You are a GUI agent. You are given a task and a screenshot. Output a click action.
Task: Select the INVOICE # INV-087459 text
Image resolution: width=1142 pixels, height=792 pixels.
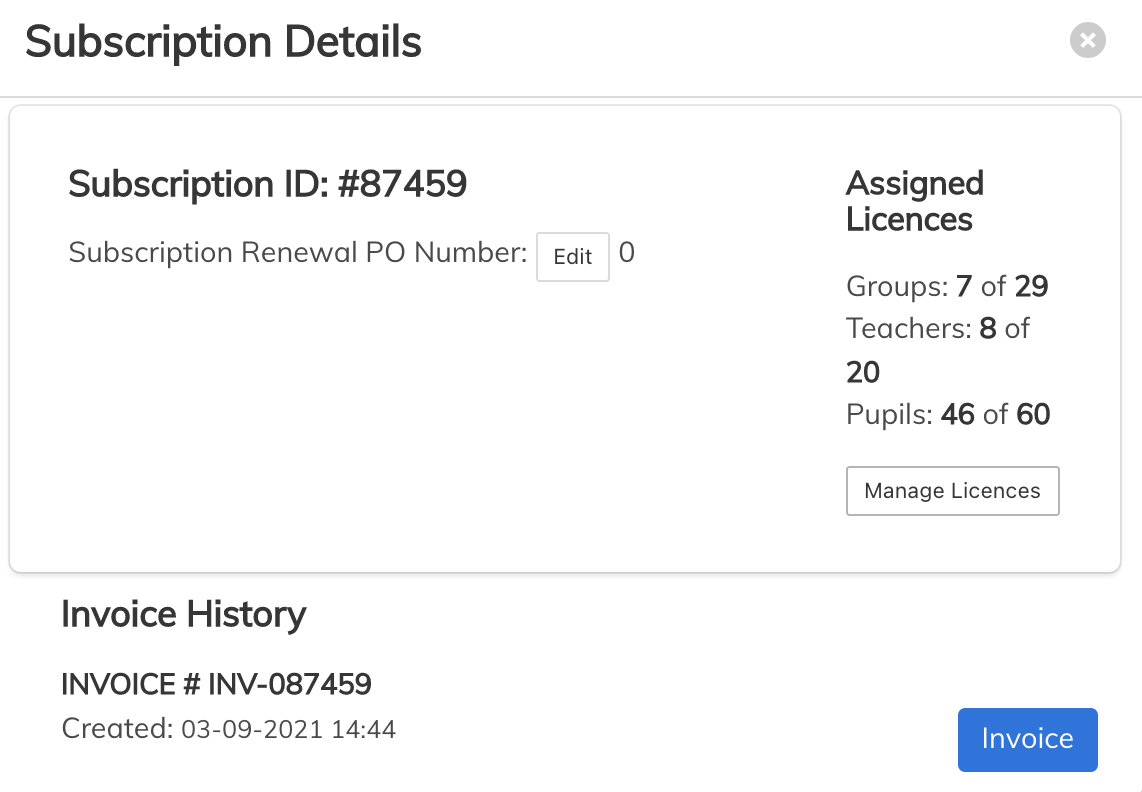[216, 684]
